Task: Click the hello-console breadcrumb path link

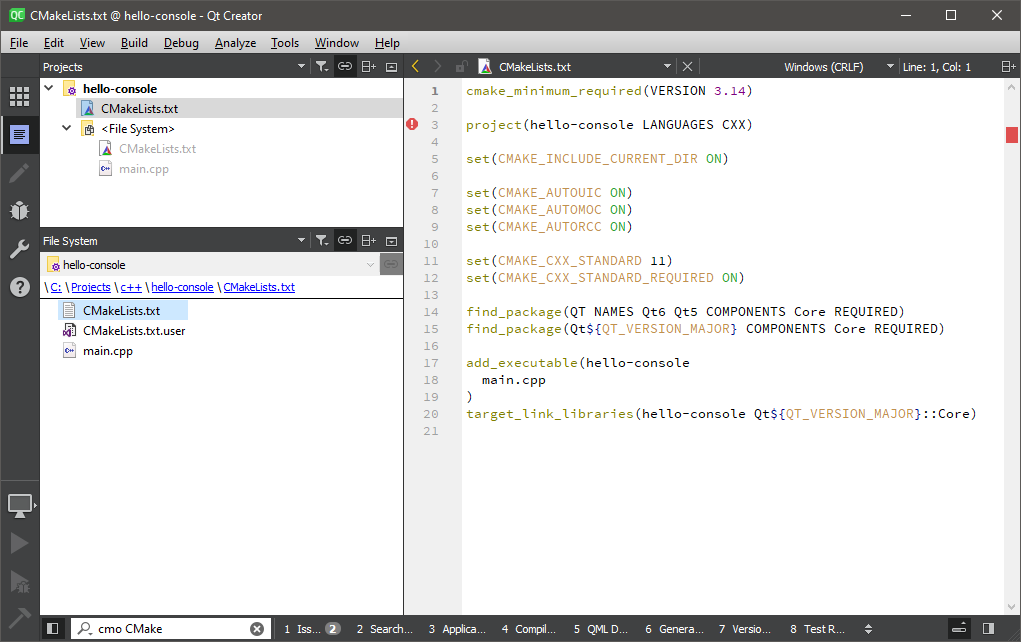Action: (x=182, y=287)
